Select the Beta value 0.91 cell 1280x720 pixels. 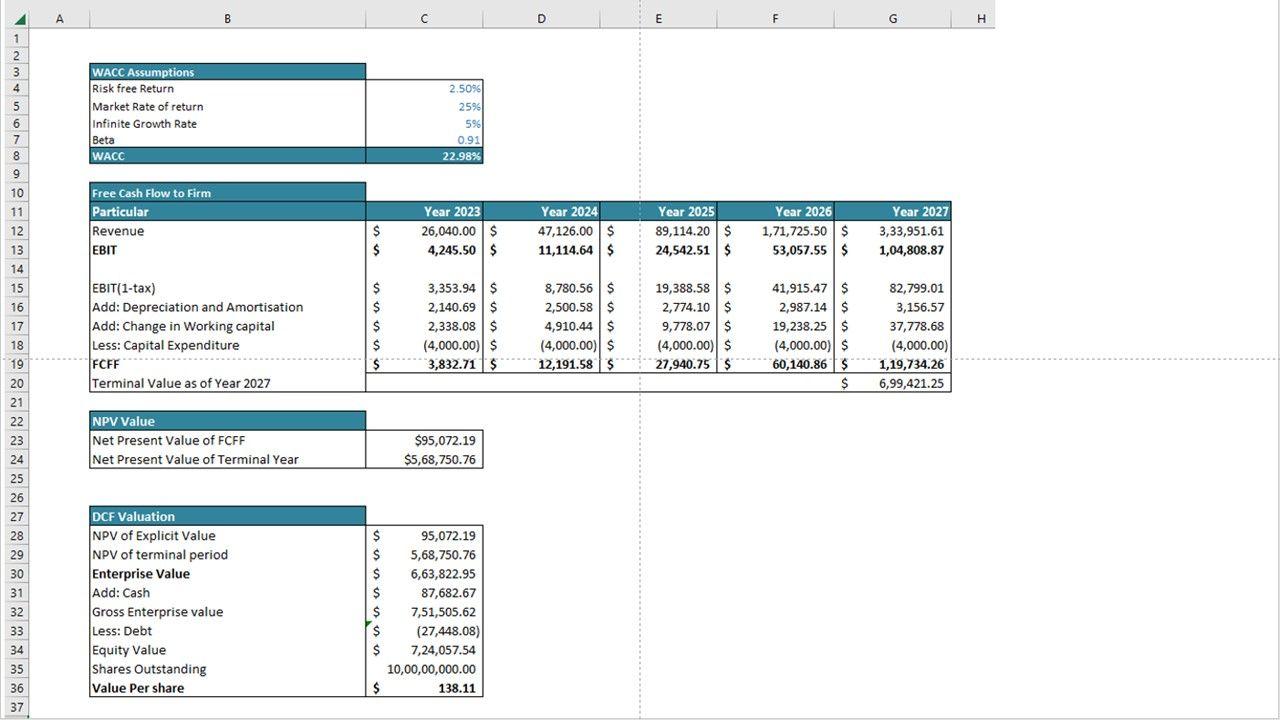click(424, 140)
